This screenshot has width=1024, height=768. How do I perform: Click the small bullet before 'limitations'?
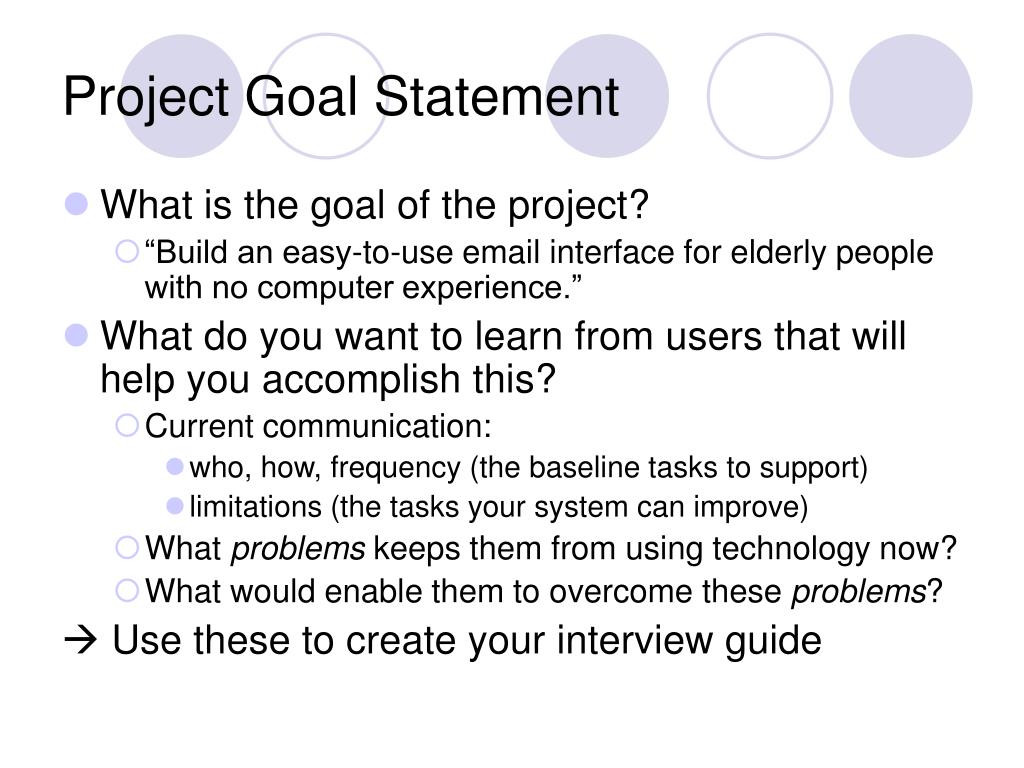pyautogui.click(x=174, y=505)
